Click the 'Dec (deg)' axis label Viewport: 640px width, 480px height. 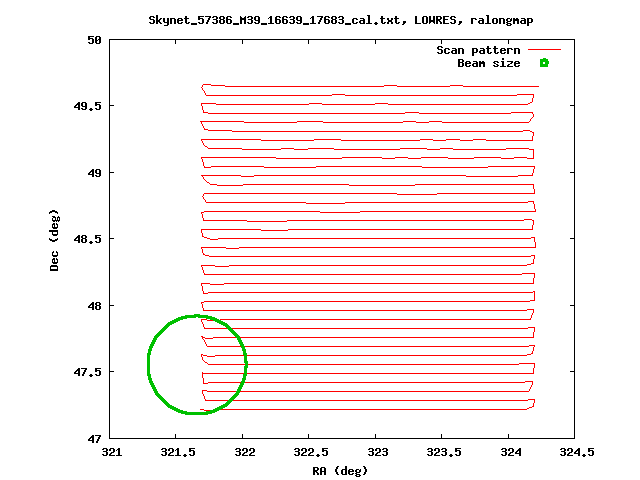click(x=54, y=240)
